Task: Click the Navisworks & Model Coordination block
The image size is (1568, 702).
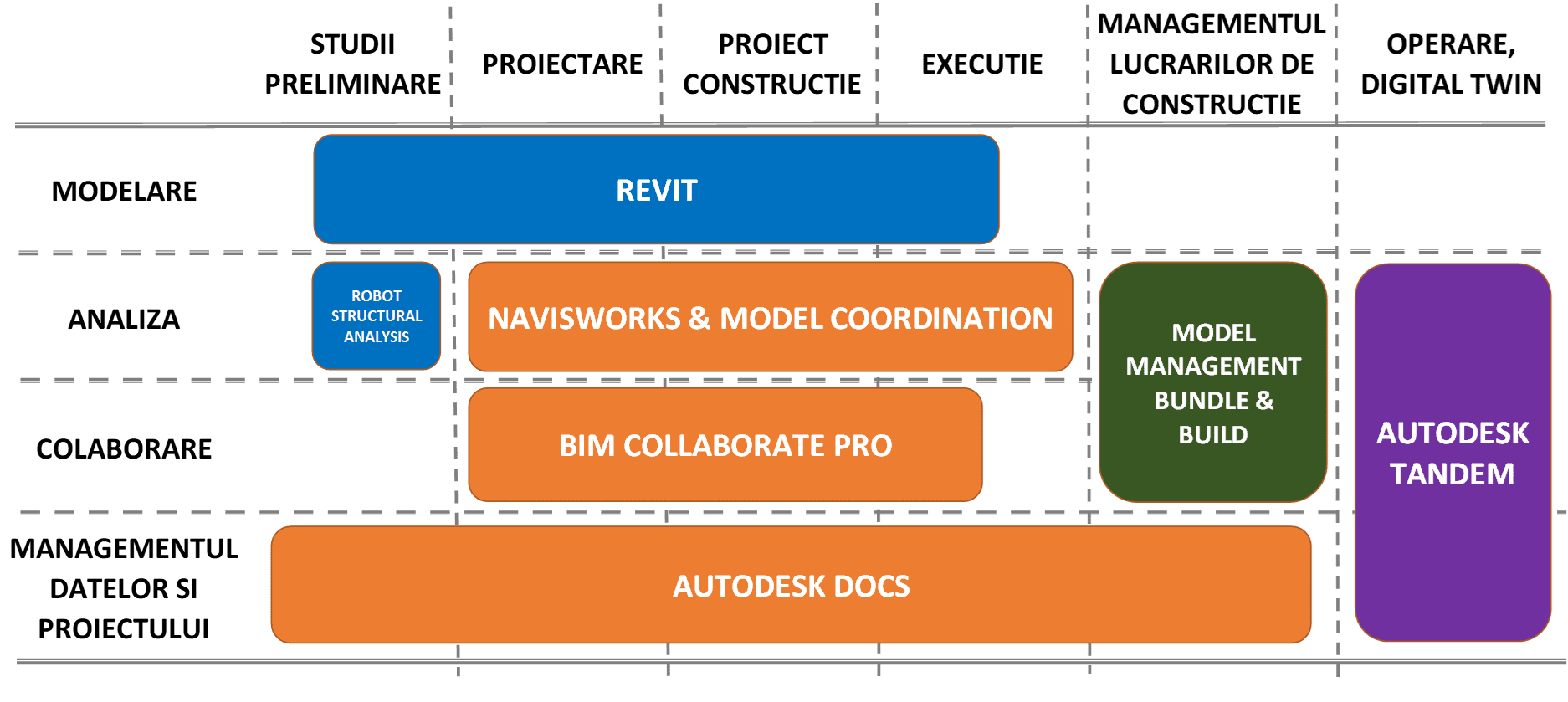Action: click(x=771, y=317)
